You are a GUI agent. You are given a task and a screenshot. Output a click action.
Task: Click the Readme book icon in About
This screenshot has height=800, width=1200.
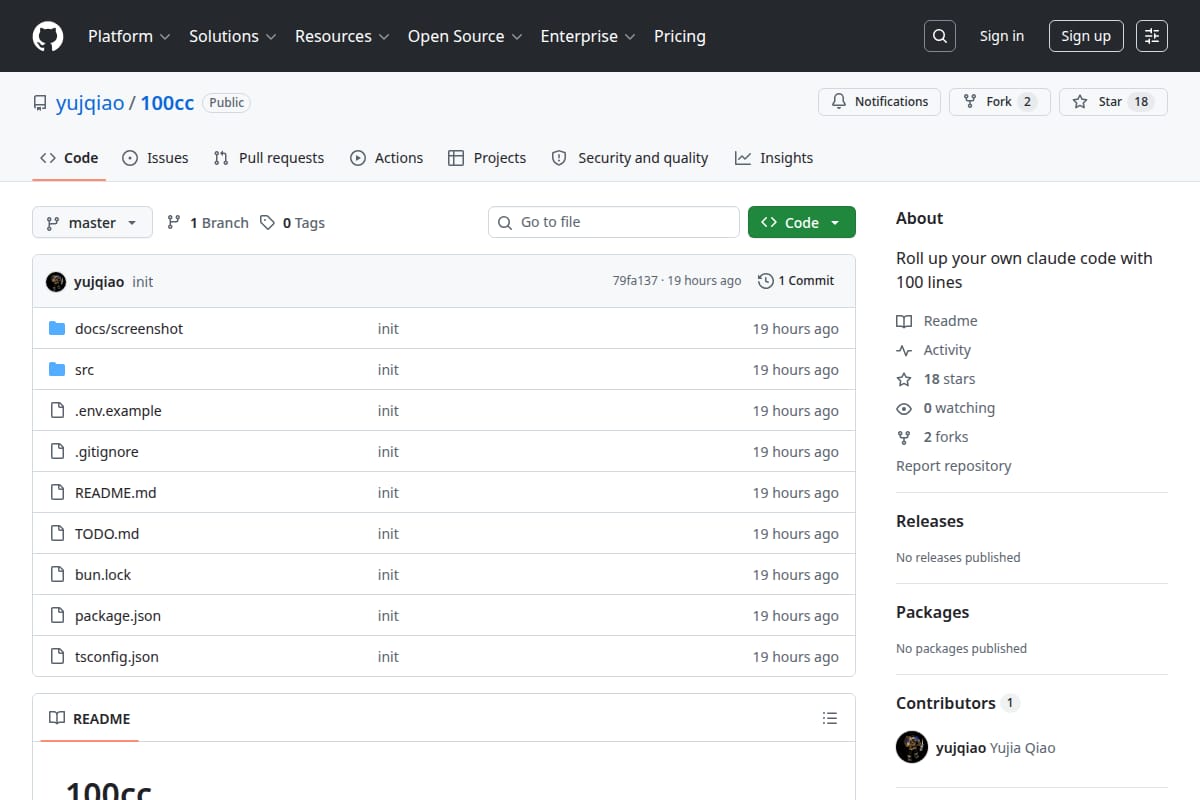904,321
